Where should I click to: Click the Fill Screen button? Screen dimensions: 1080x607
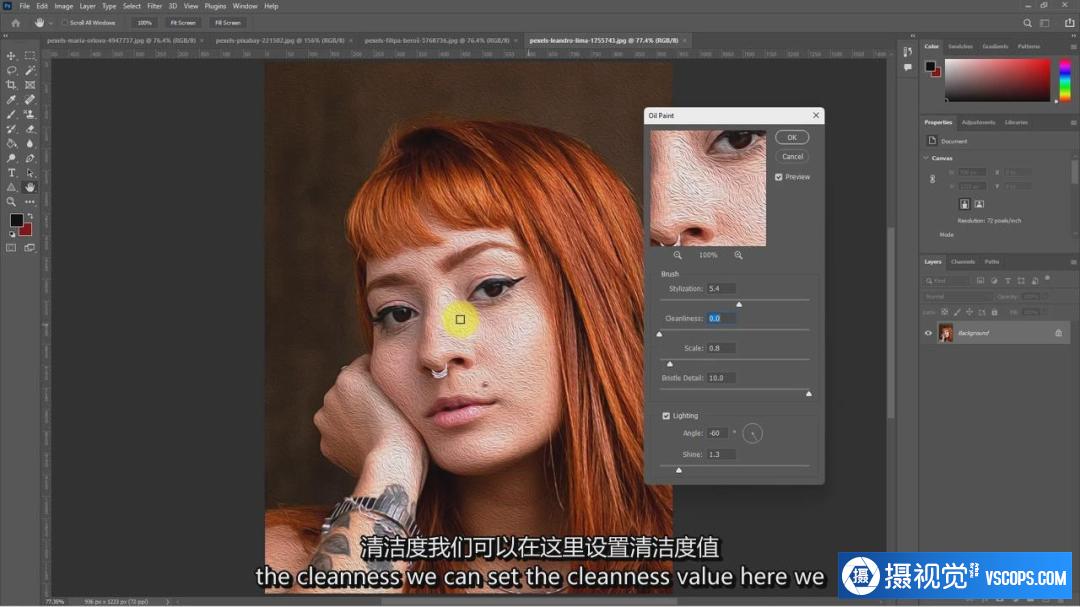coord(227,23)
